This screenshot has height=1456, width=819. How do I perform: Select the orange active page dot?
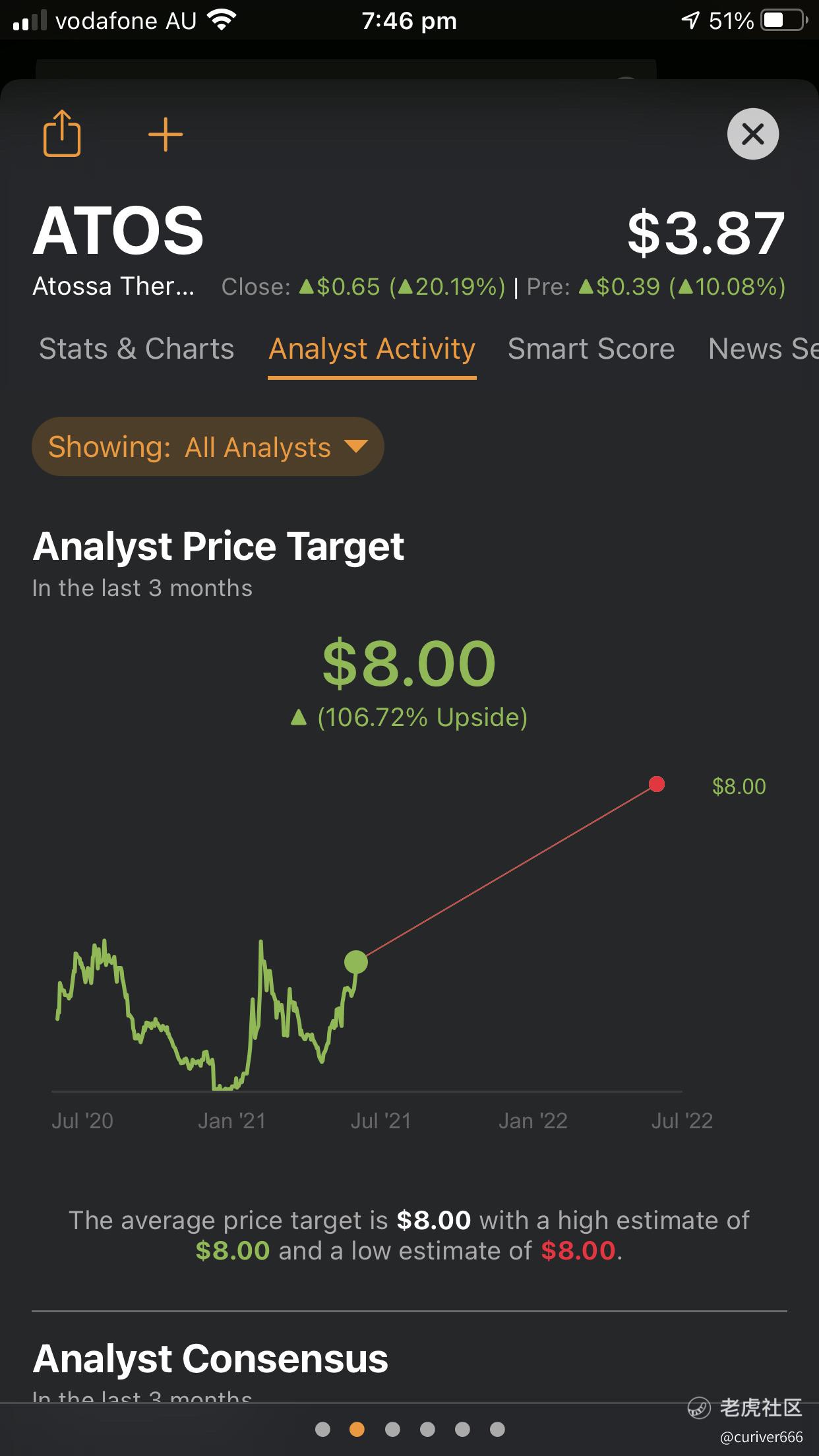357,1429
